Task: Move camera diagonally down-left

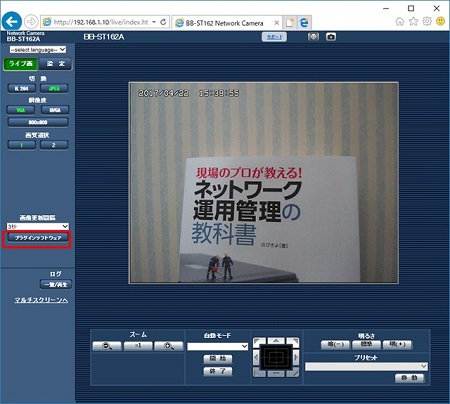Action: coord(259,373)
